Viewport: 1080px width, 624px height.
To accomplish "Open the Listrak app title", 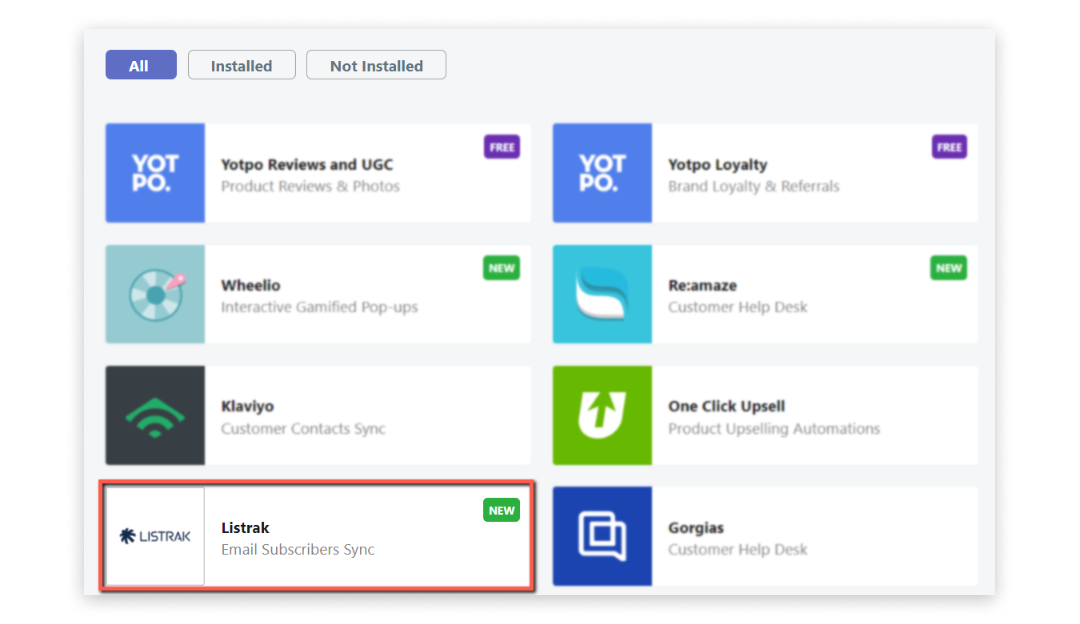I will click(245, 528).
